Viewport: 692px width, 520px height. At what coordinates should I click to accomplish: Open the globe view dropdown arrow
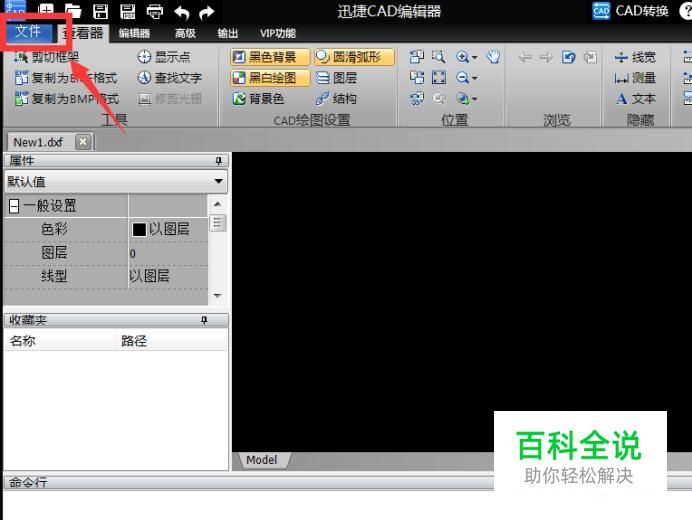(x=474, y=99)
